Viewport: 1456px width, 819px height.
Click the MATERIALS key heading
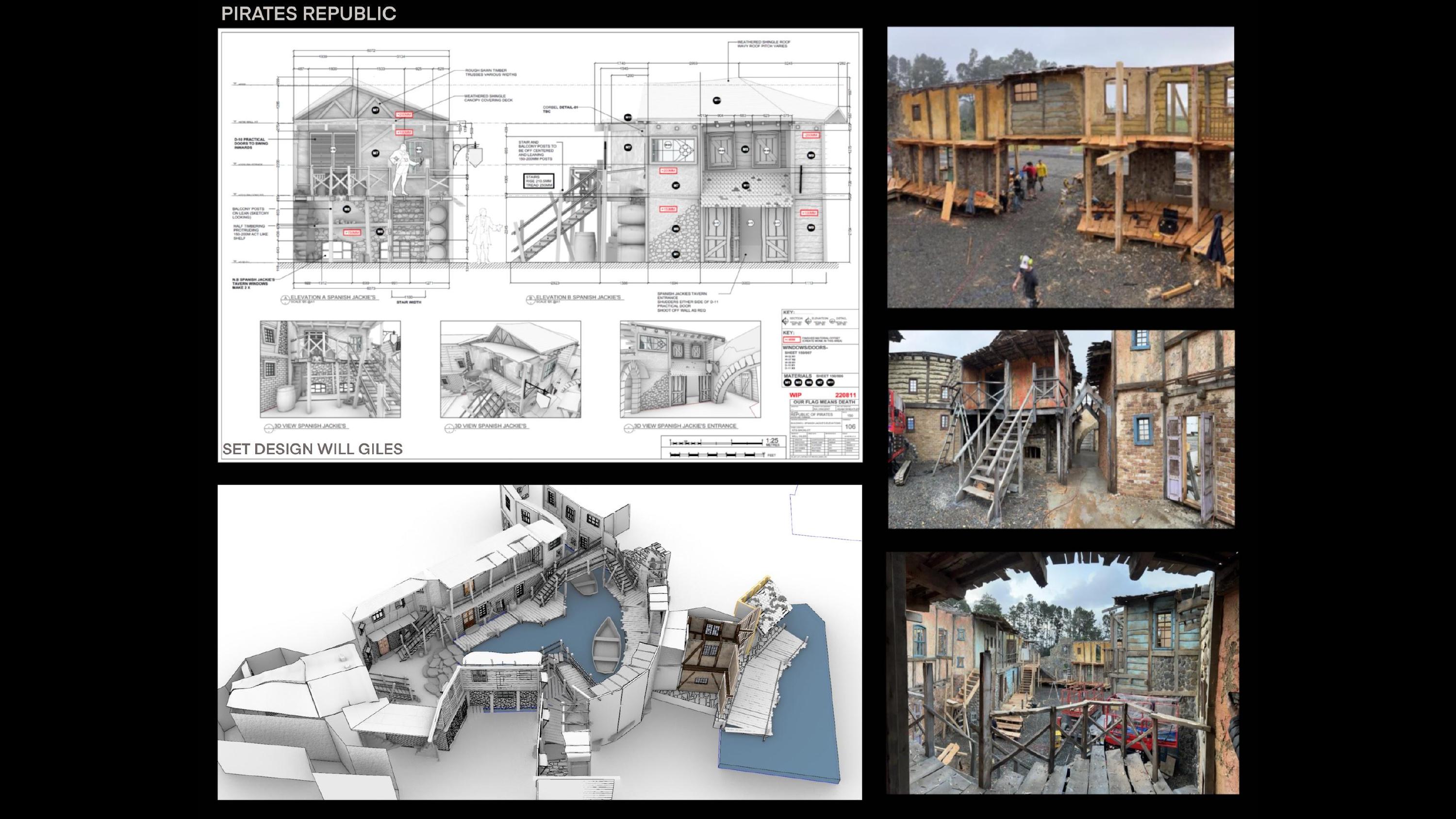798,376
